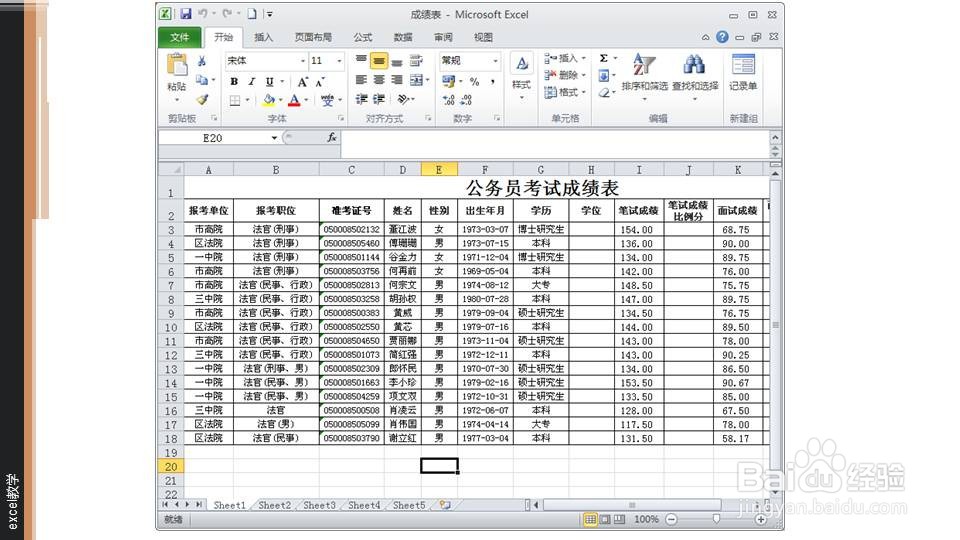Click the Copy icon in clipboard group
Image resolution: width=960 pixels, height=540 pixels.
(x=201, y=80)
